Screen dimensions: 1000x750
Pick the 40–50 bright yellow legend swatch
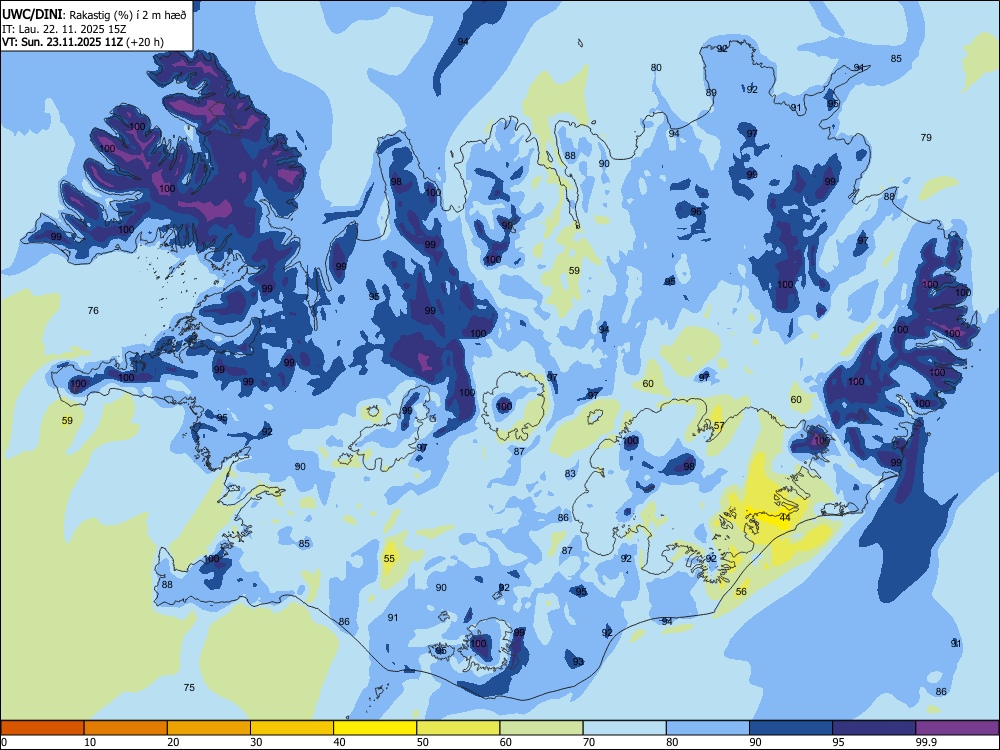pyautogui.click(x=375, y=728)
